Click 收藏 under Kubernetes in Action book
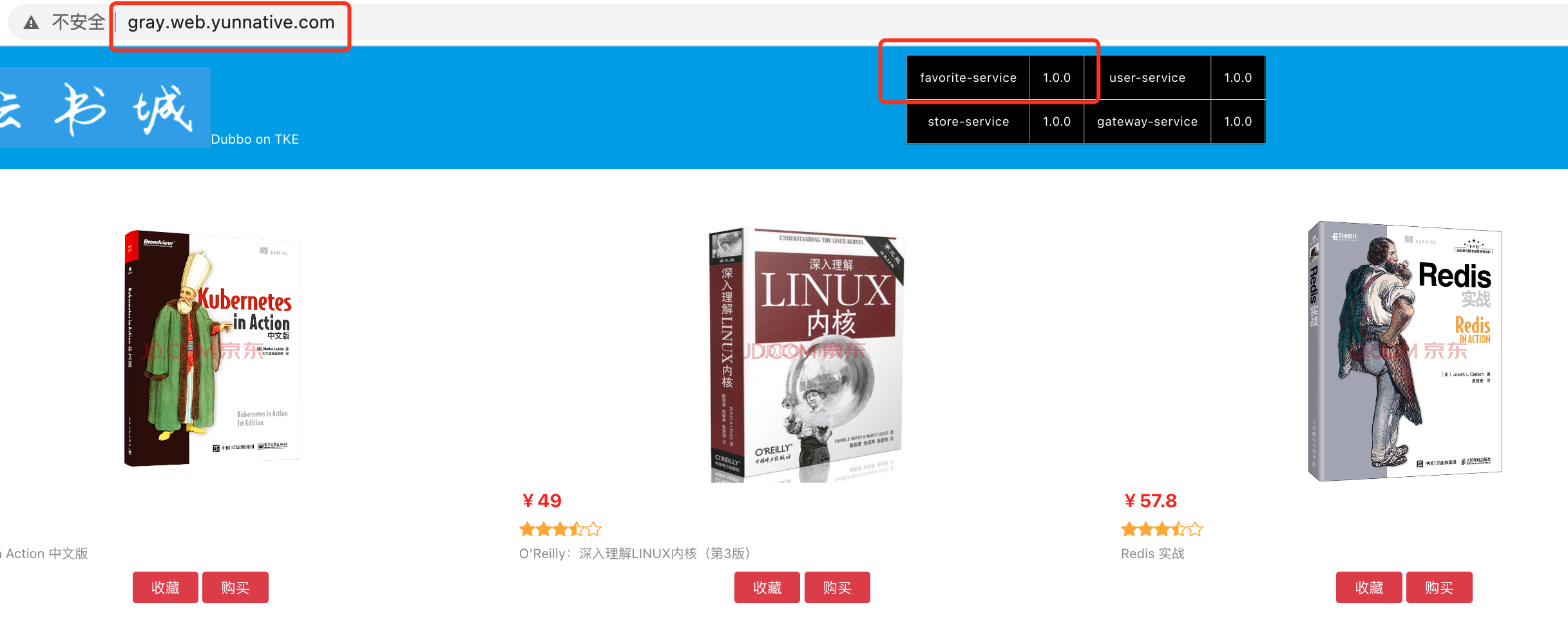1568x638 pixels. point(166,588)
